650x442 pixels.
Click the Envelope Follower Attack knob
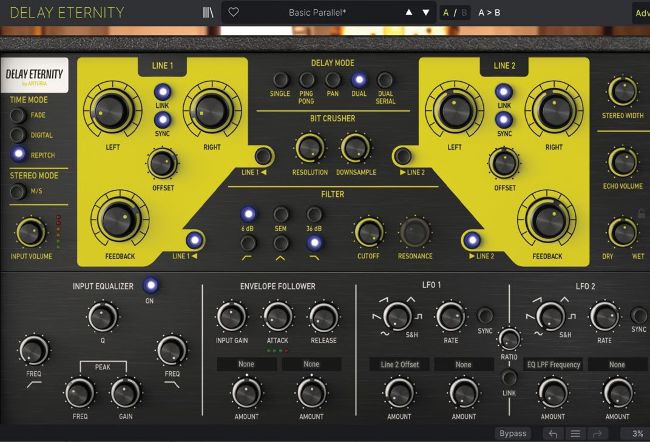pyautogui.click(x=277, y=316)
